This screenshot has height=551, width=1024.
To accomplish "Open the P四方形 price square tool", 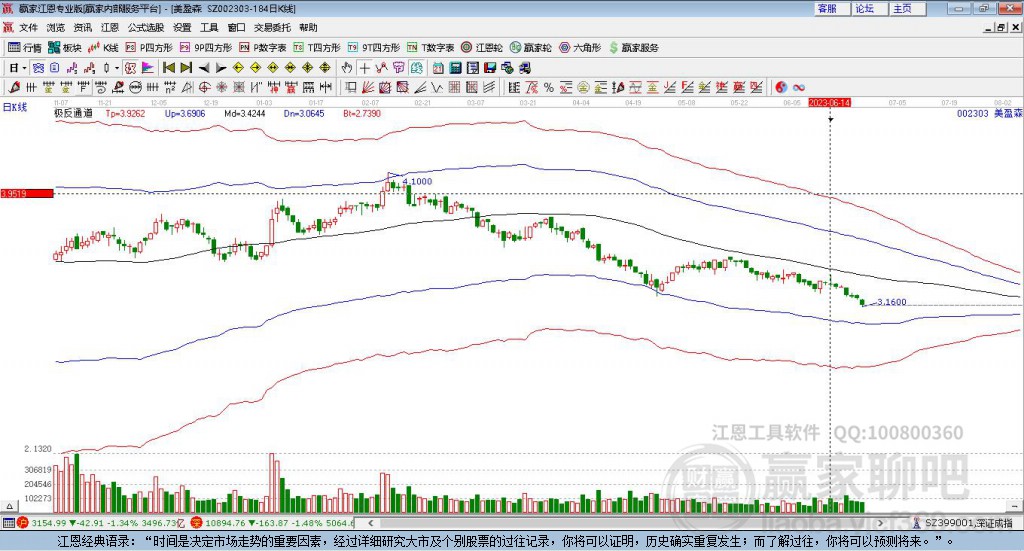I will [149, 48].
